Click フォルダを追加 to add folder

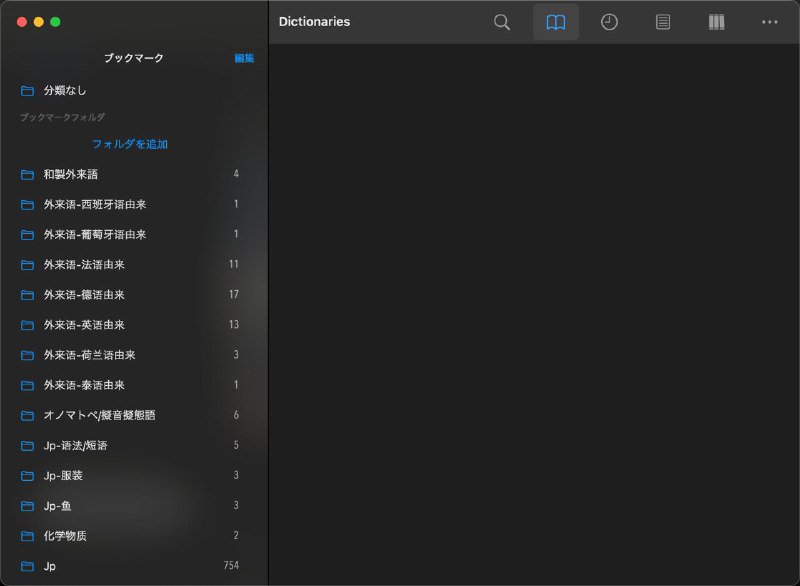tap(130, 144)
